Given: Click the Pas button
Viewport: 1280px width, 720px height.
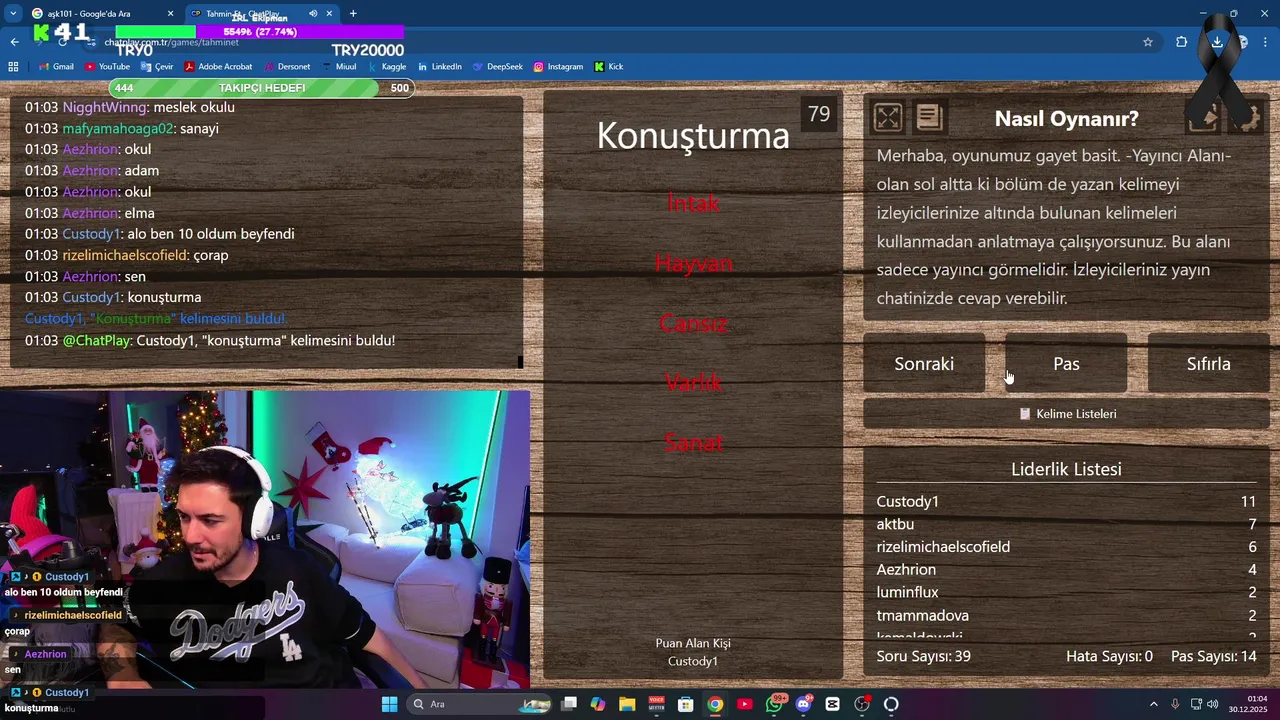Looking at the screenshot, I should click(x=1066, y=364).
